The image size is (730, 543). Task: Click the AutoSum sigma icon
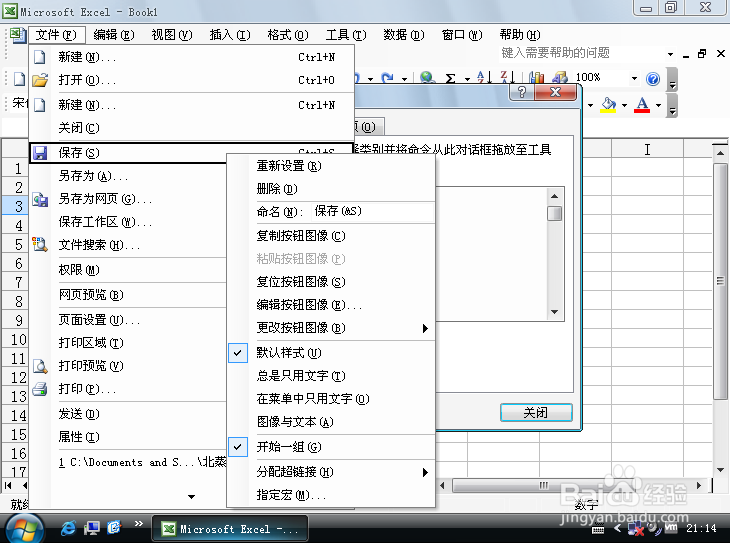[x=450, y=78]
